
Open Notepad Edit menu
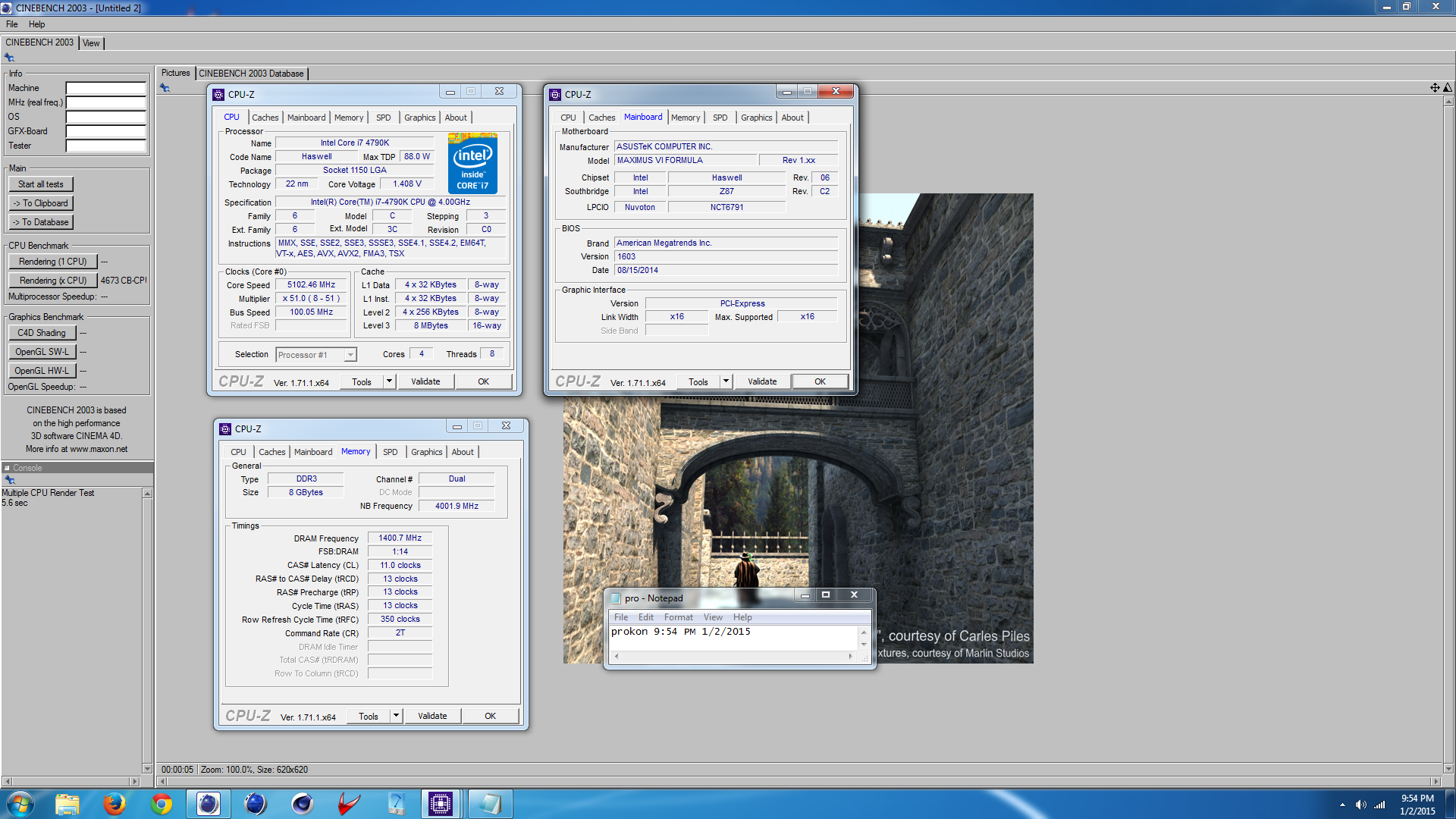tap(646, 617)
